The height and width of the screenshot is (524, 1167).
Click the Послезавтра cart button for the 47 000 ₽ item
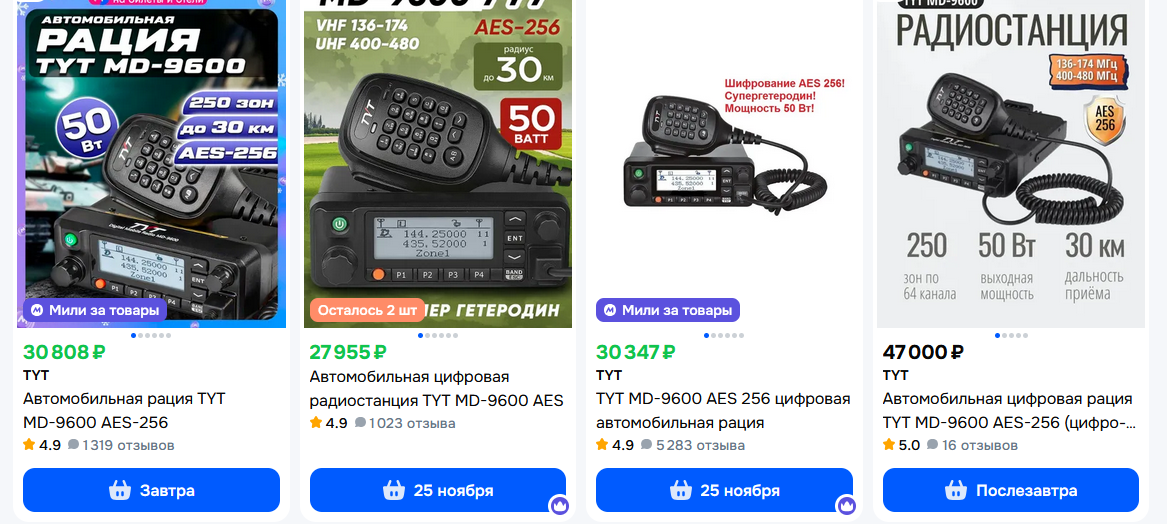(1011, 490)
